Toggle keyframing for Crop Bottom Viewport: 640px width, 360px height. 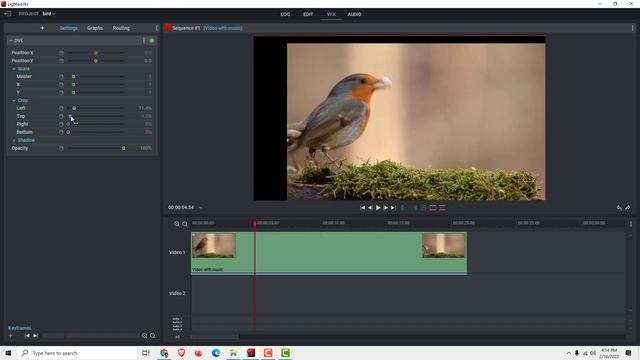coord(61,132)
